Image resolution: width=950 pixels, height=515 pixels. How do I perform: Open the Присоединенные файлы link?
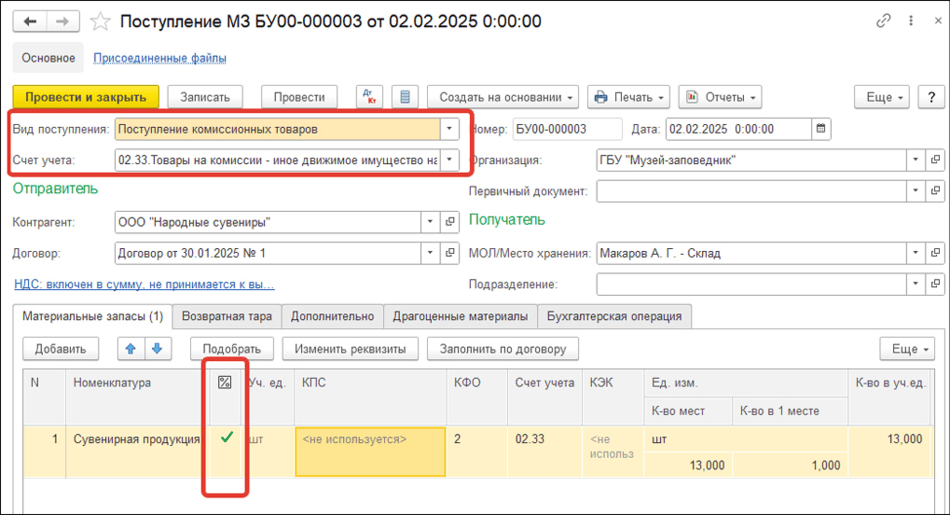coord(160,58)
